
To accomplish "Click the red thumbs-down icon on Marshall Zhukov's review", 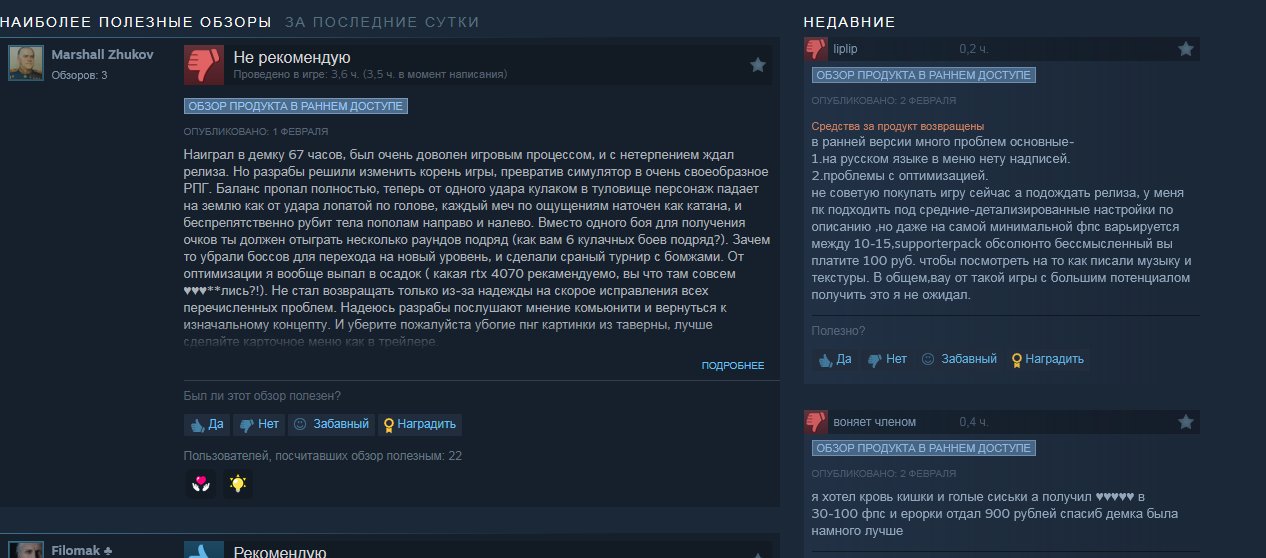I will pos(204,64).
